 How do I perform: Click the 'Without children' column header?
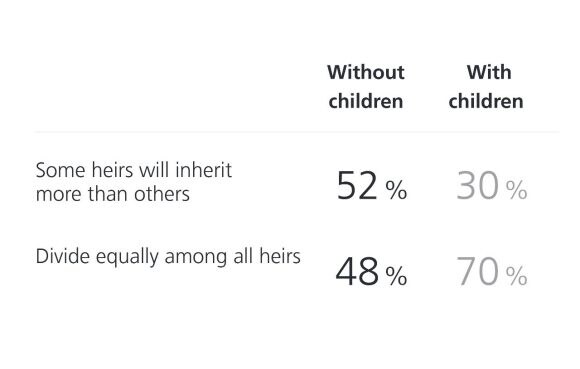(x=366, y=87)
